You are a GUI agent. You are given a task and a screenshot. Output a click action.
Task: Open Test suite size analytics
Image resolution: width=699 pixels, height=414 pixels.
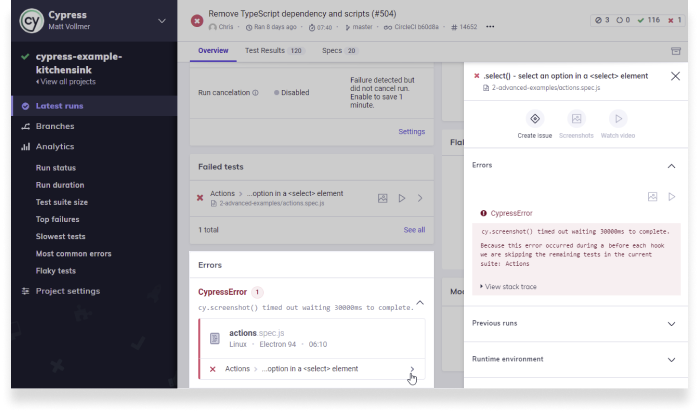pos(62,202)
